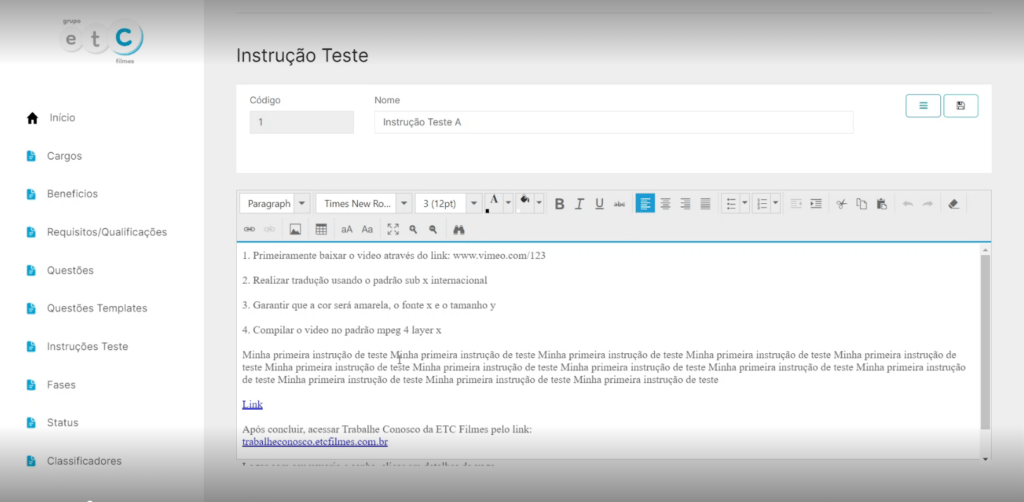This screenshot has height=502, width=1024.
Task: Click the list view button beside Nome
Action: pyautogui.click(x=923, y=106)
